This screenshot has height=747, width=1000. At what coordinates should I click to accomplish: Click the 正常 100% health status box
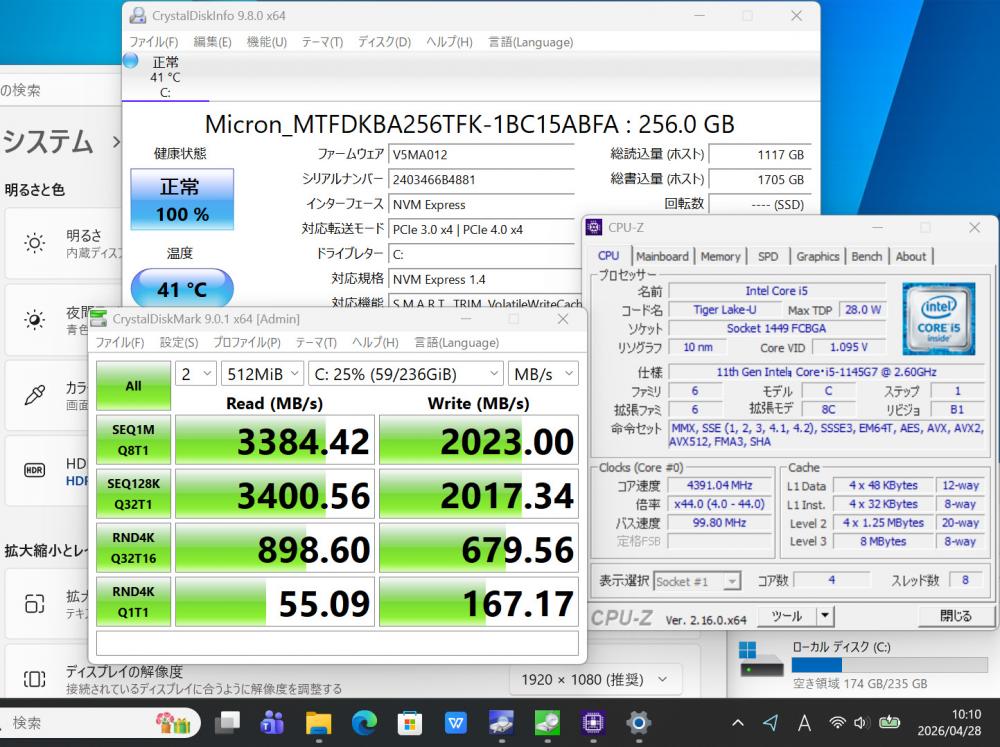[182, 199]
